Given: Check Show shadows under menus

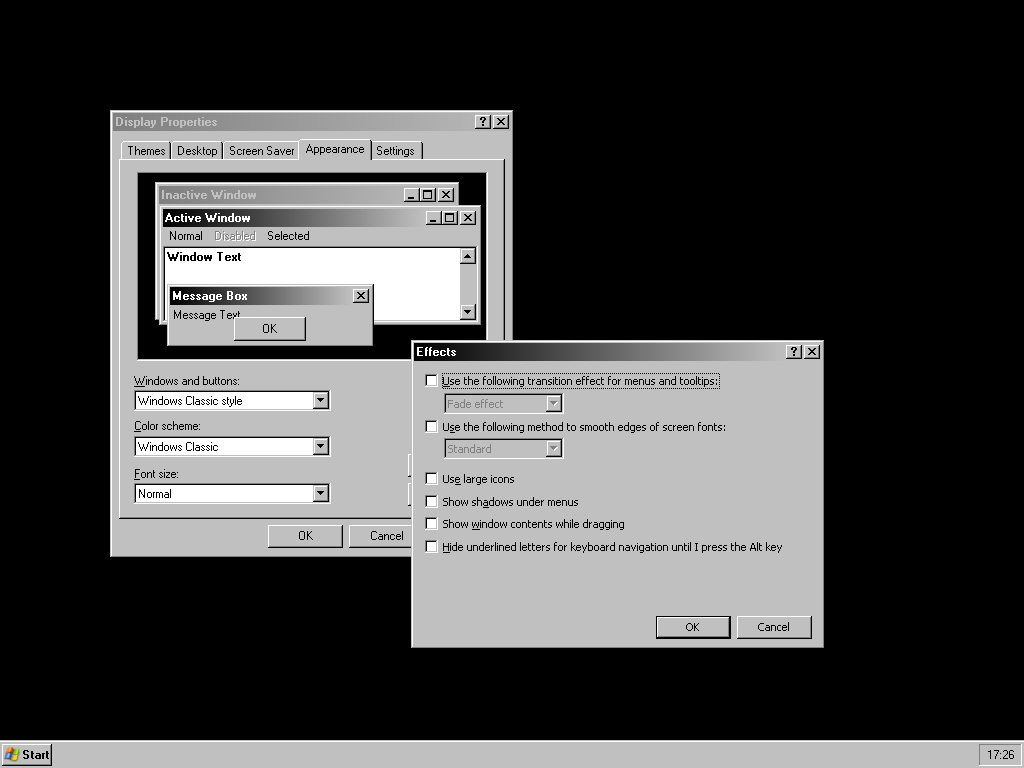Looking at the screenshot, I should coord(431,502).
